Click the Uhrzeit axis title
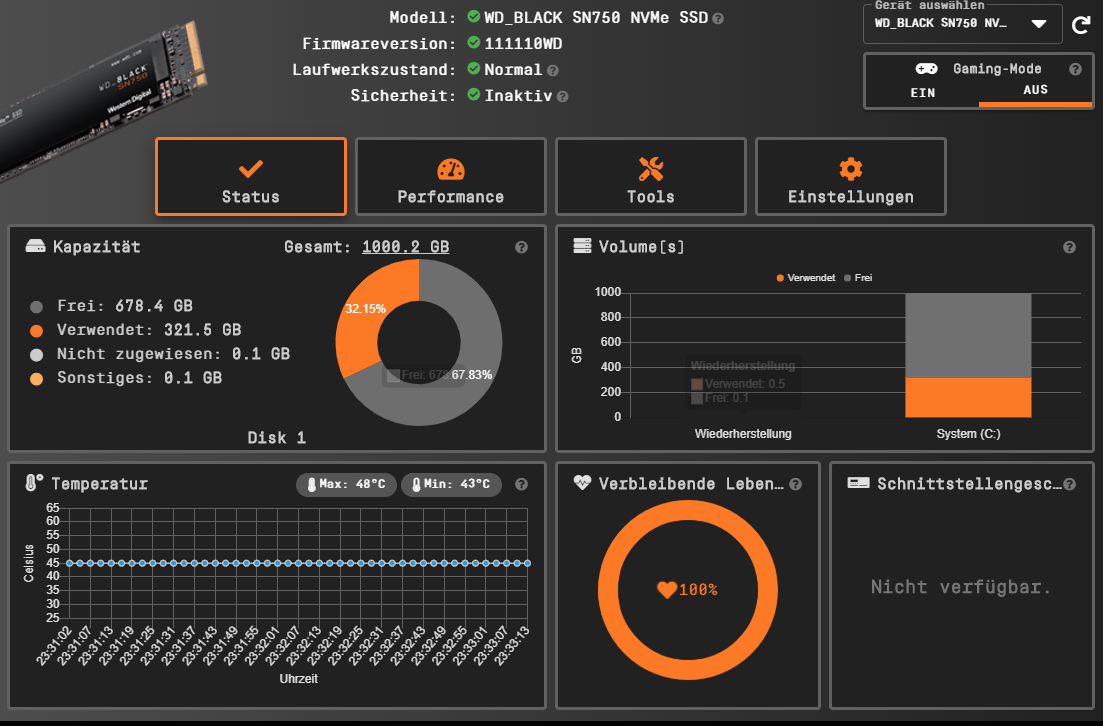Viewport: 1103px width, 726px height. [x=298, y=679]
